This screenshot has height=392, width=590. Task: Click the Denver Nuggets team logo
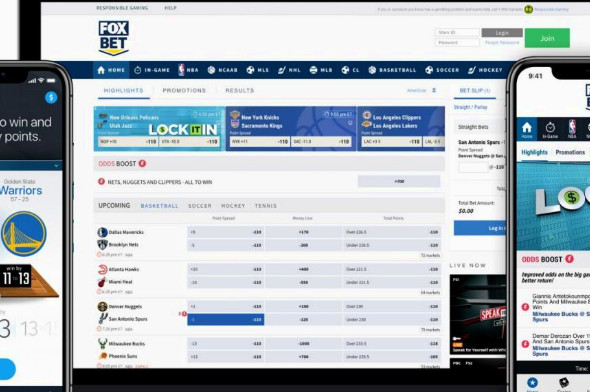point(102,307)
